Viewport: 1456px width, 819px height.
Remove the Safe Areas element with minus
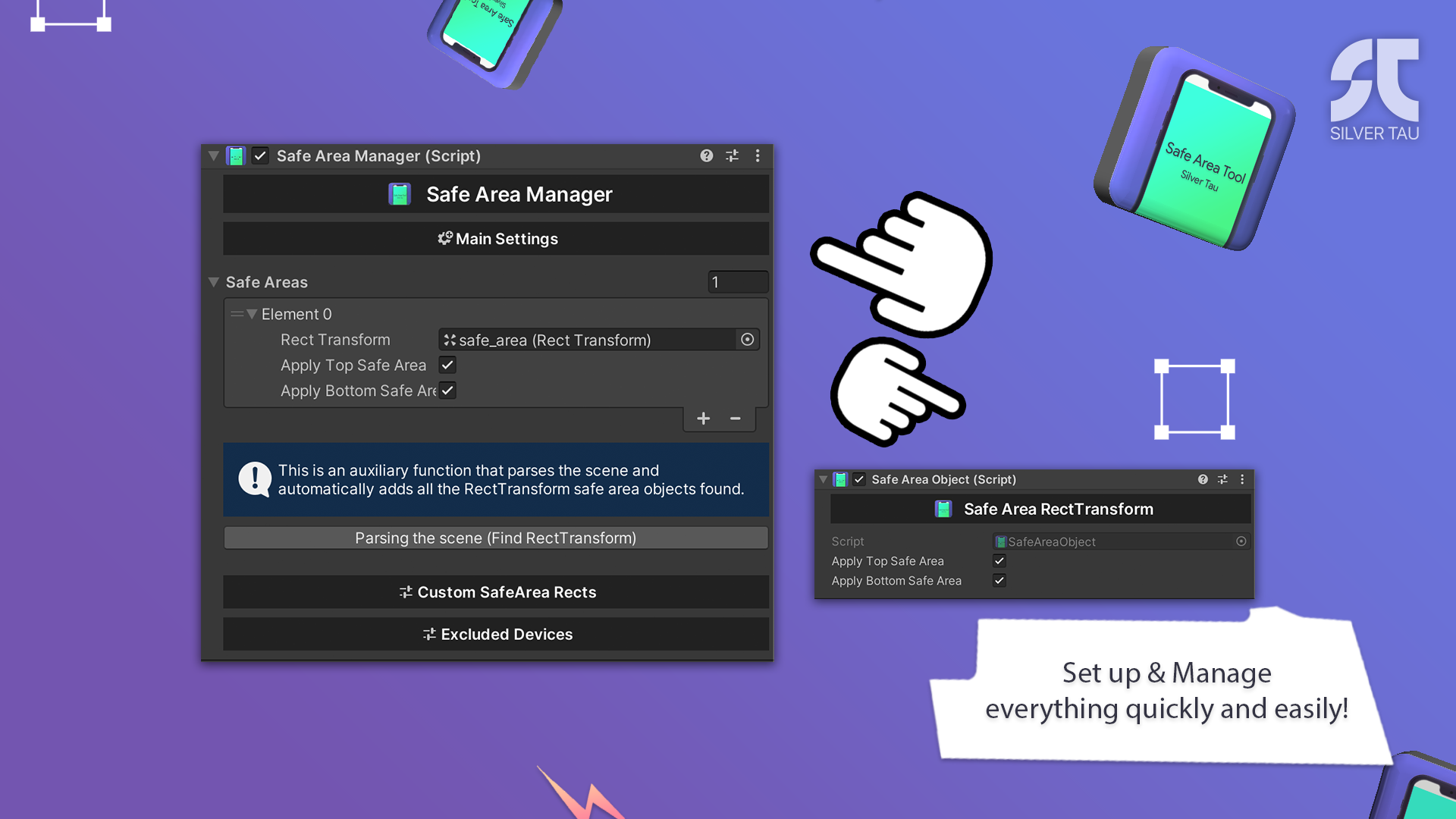735,419
